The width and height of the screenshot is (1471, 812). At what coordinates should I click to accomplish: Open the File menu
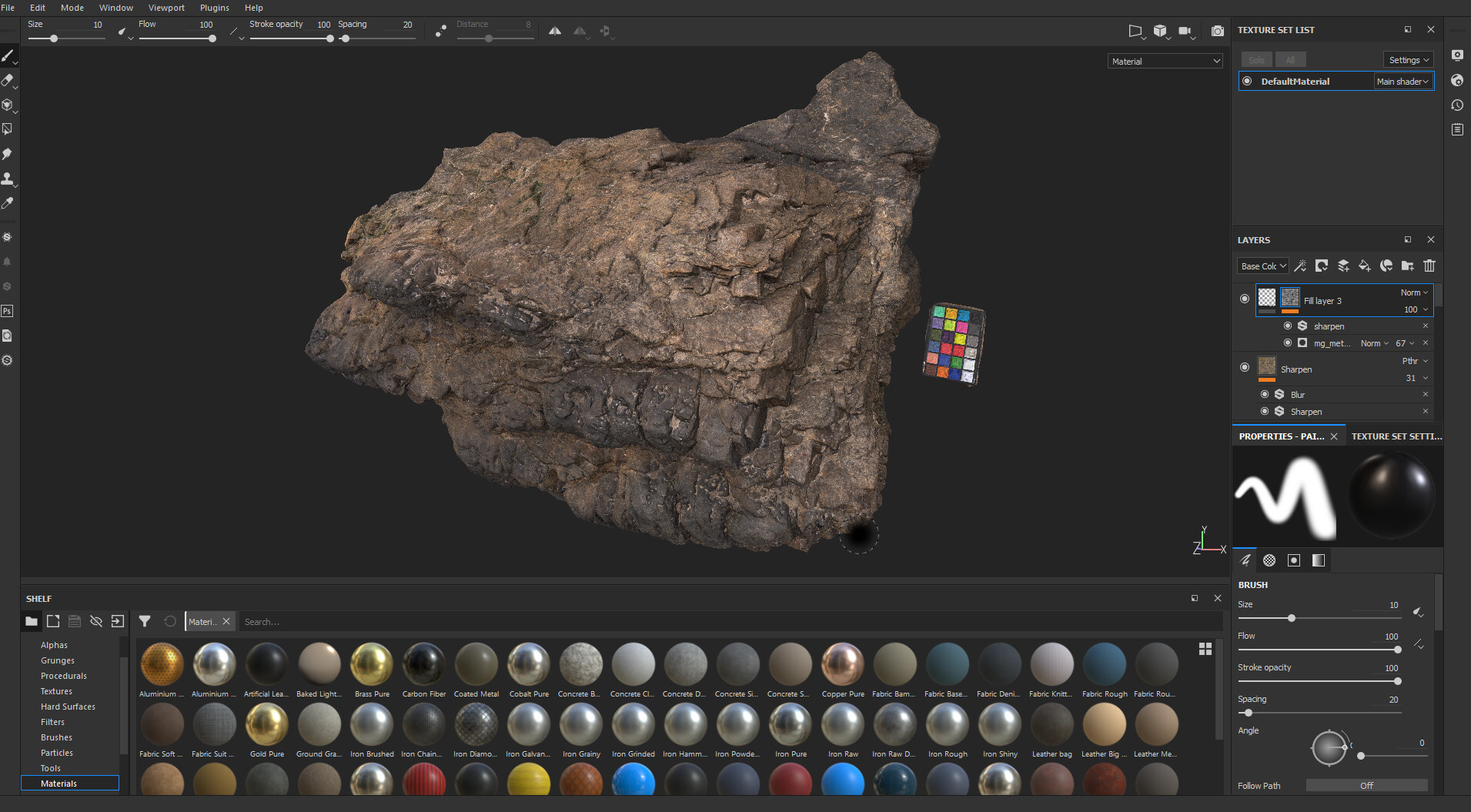[x=8, y=8]
